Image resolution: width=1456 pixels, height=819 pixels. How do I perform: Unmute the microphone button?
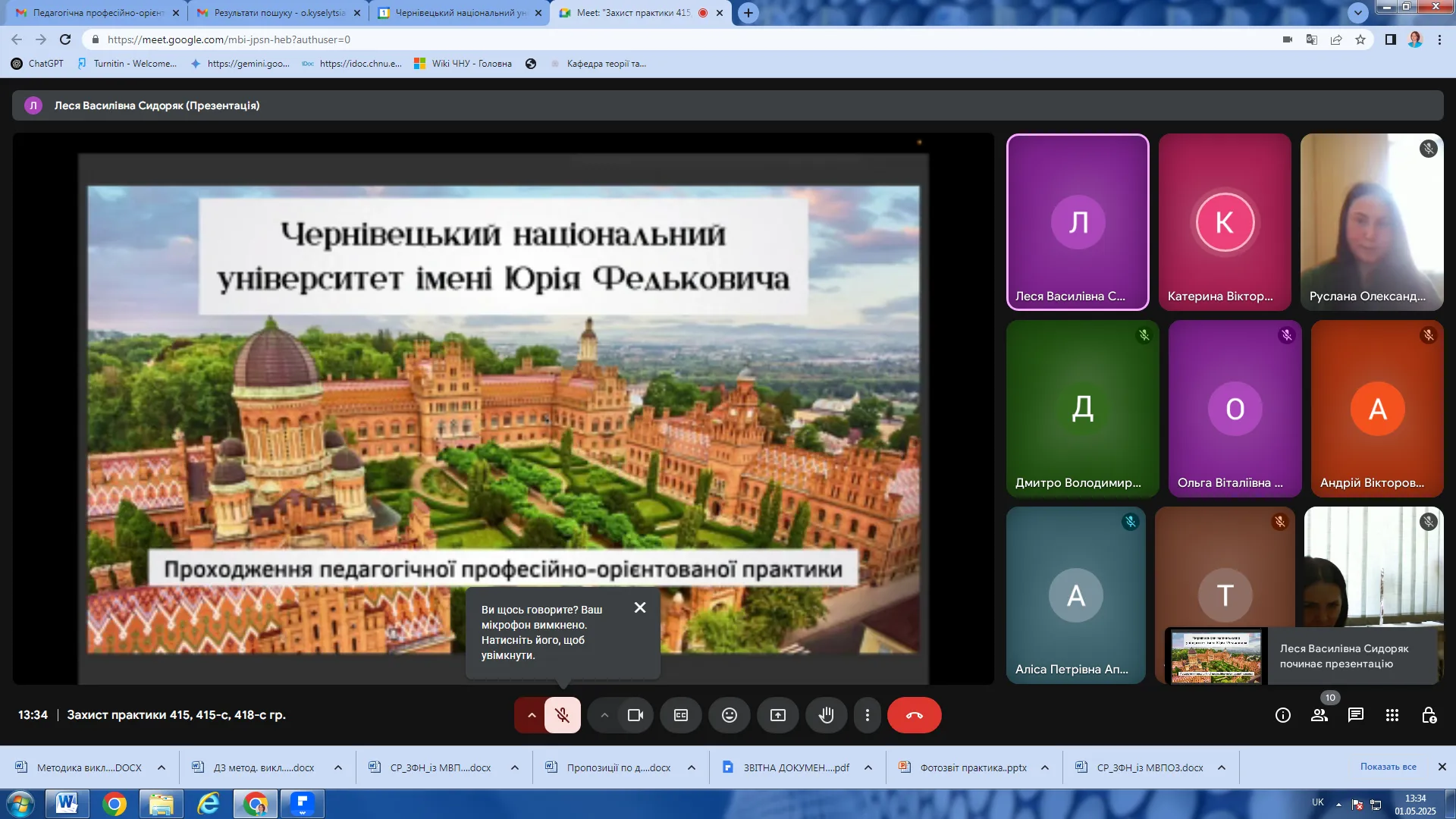pos(562,715)
